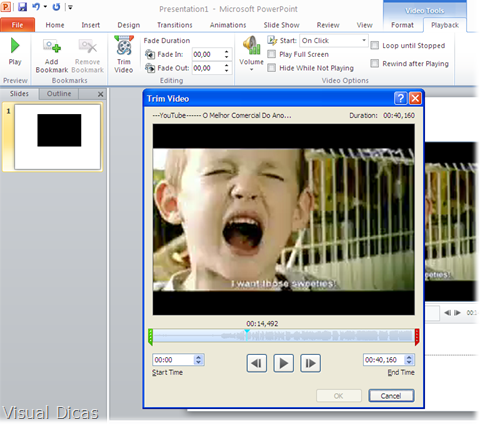Image resolution: width=480 pixels, height=424 pixels.
Task: Click the blue playhead on trim timeline
Action: 247,335
